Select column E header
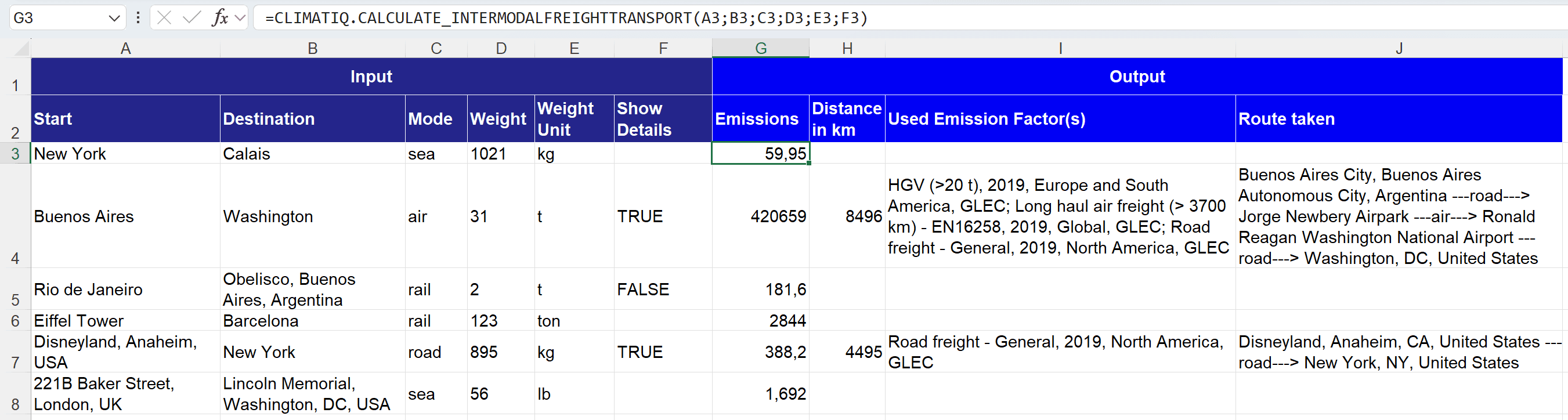 pos(574,48)
